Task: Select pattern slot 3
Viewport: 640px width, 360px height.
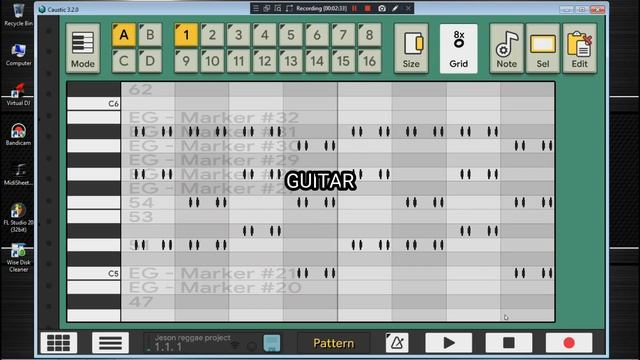Action: (x=238, y=35)
